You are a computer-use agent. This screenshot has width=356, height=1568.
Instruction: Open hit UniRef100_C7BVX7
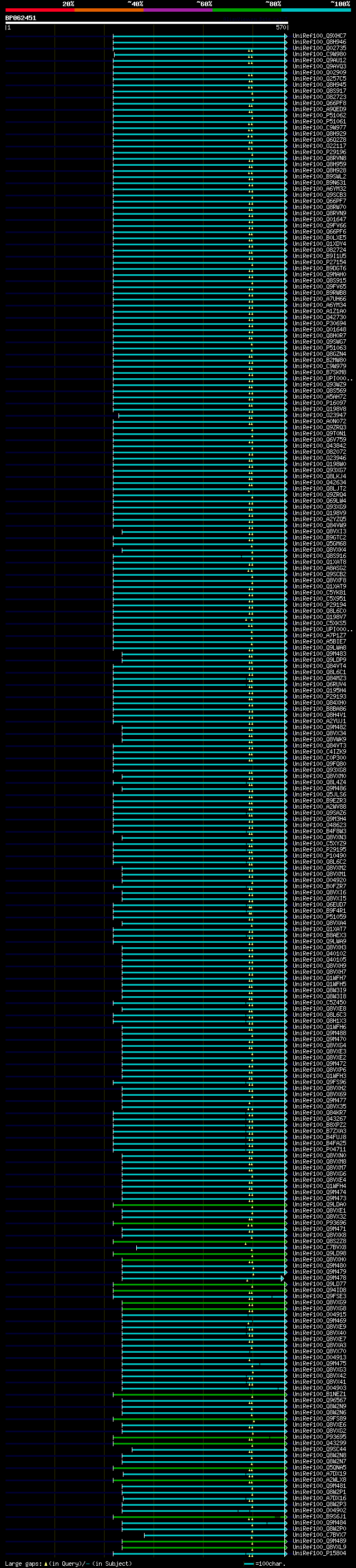(319, 1535)
